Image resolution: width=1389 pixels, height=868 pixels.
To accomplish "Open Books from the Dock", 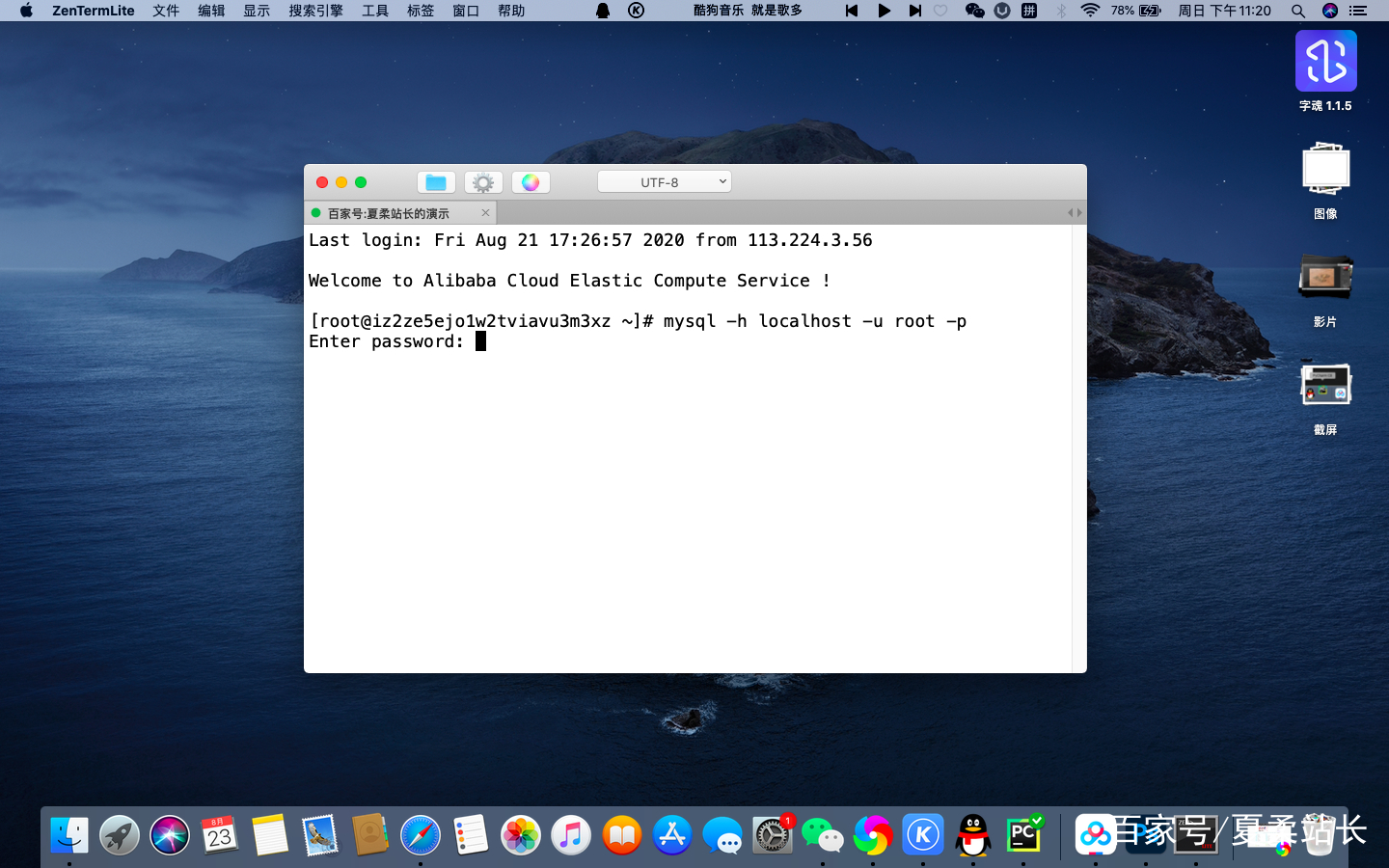I will [622, 835].
